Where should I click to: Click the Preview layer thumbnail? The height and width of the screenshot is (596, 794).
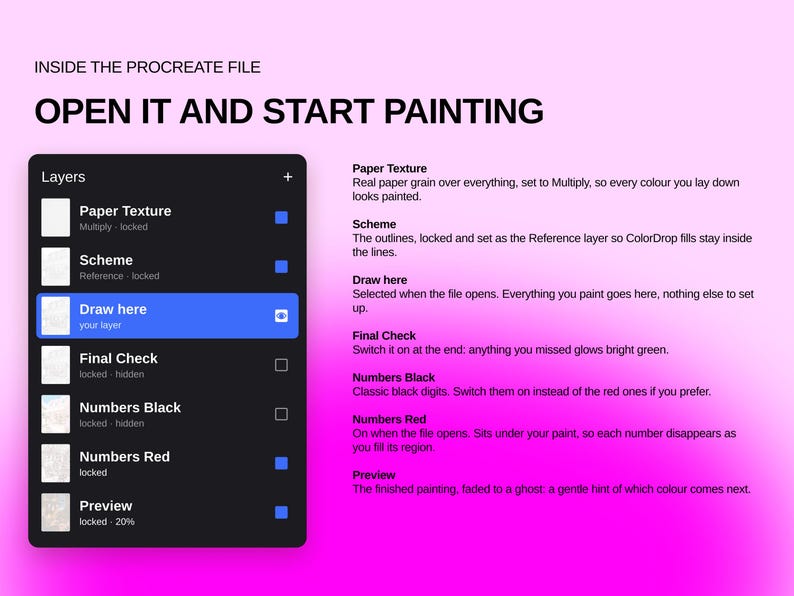coord(56,512)
